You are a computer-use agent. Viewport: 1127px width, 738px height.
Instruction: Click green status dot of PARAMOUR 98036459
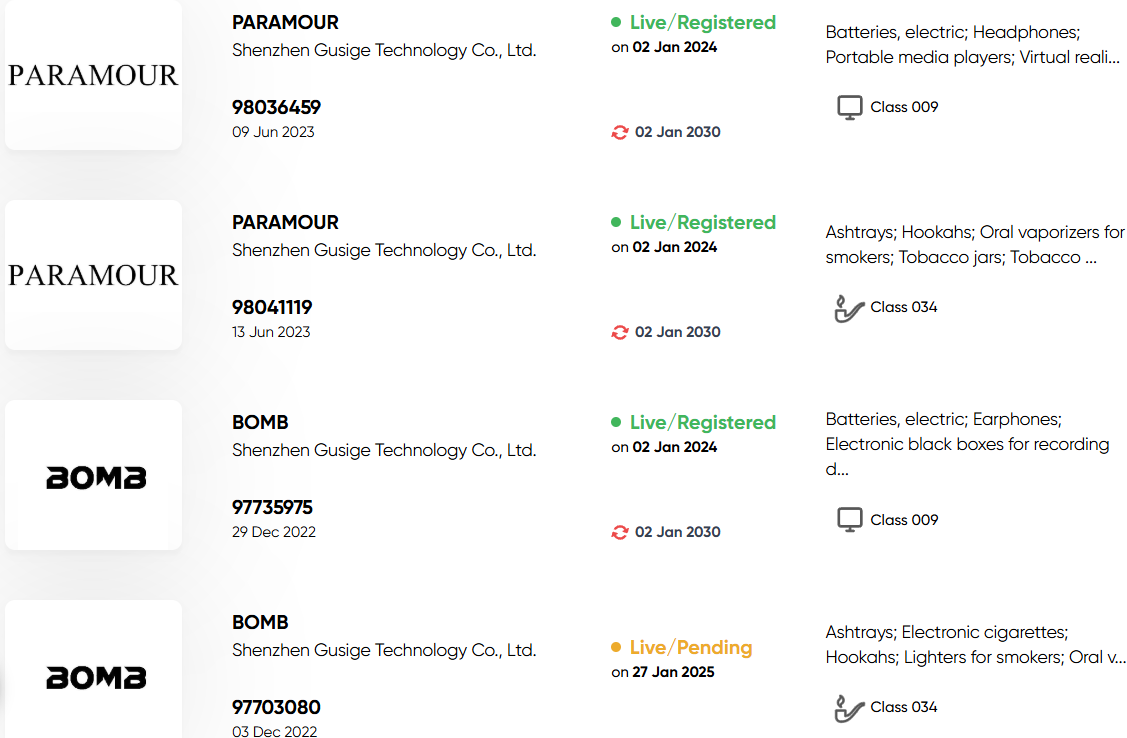tap(616, 22)
